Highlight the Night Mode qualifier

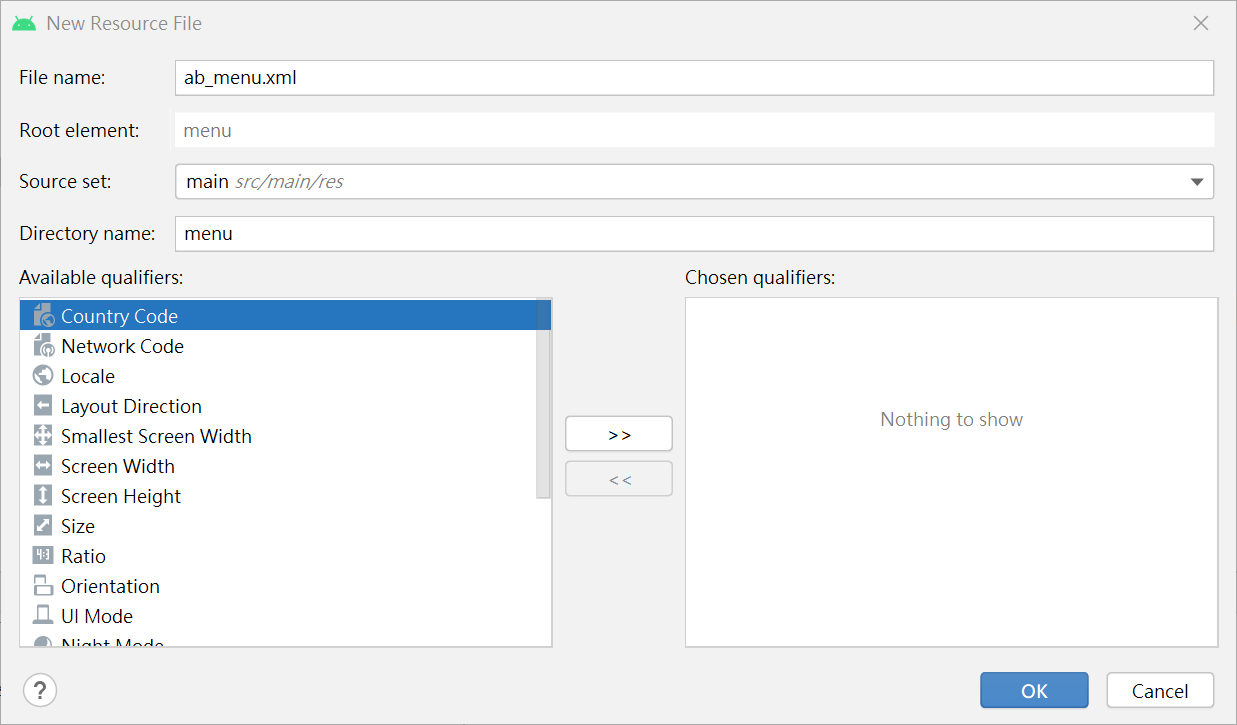point(113,643)
